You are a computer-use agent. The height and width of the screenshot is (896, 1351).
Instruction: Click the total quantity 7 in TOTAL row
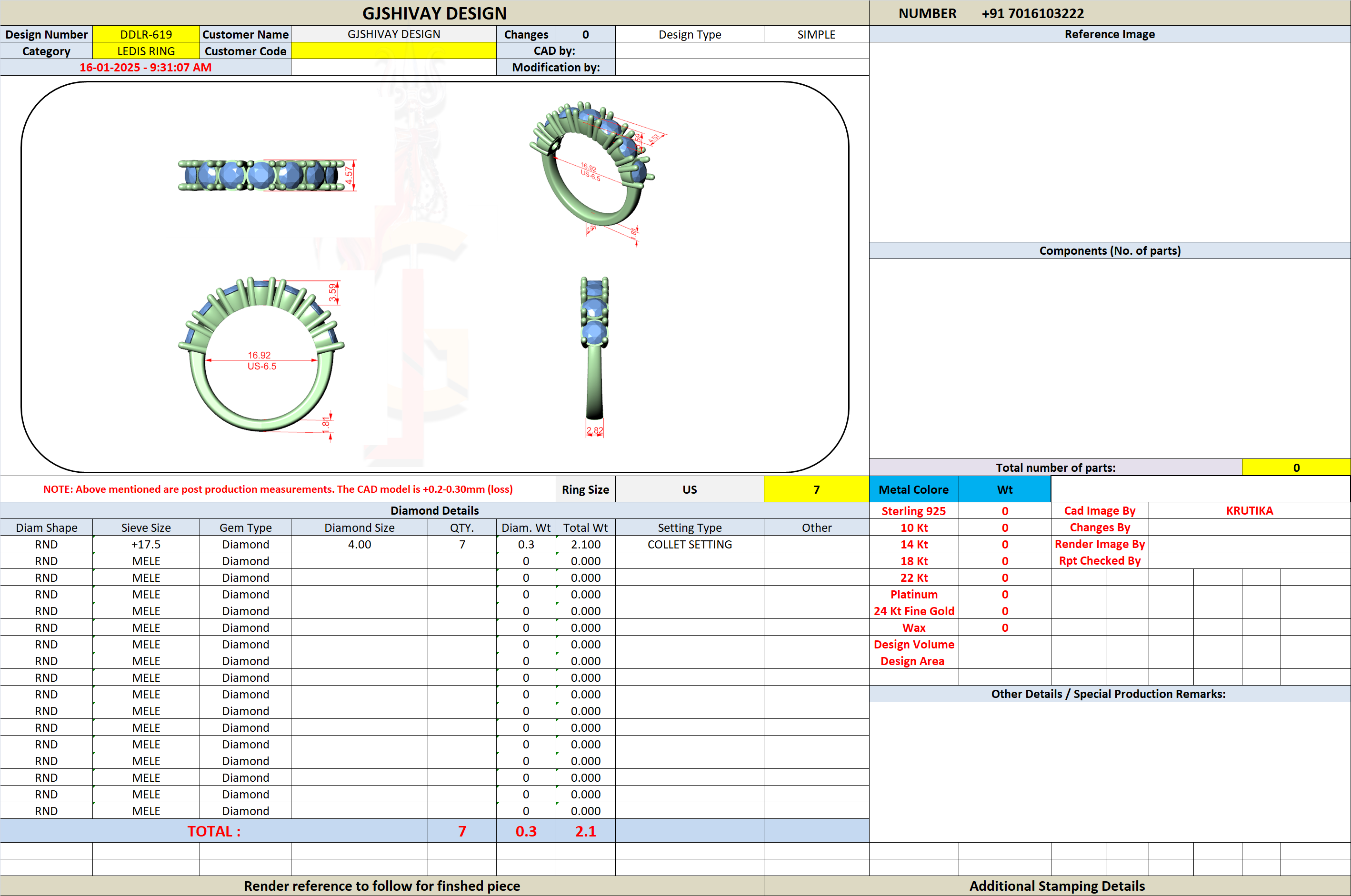coord(462,831)
